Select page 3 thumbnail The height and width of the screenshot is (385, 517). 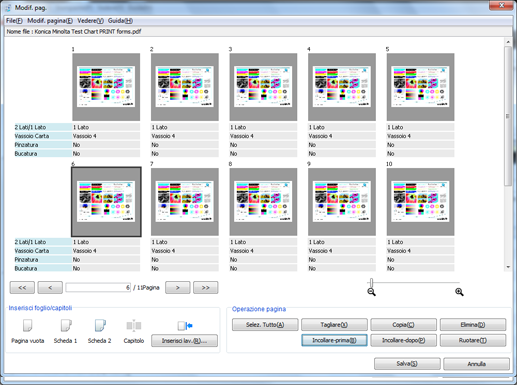coord(263,87)
